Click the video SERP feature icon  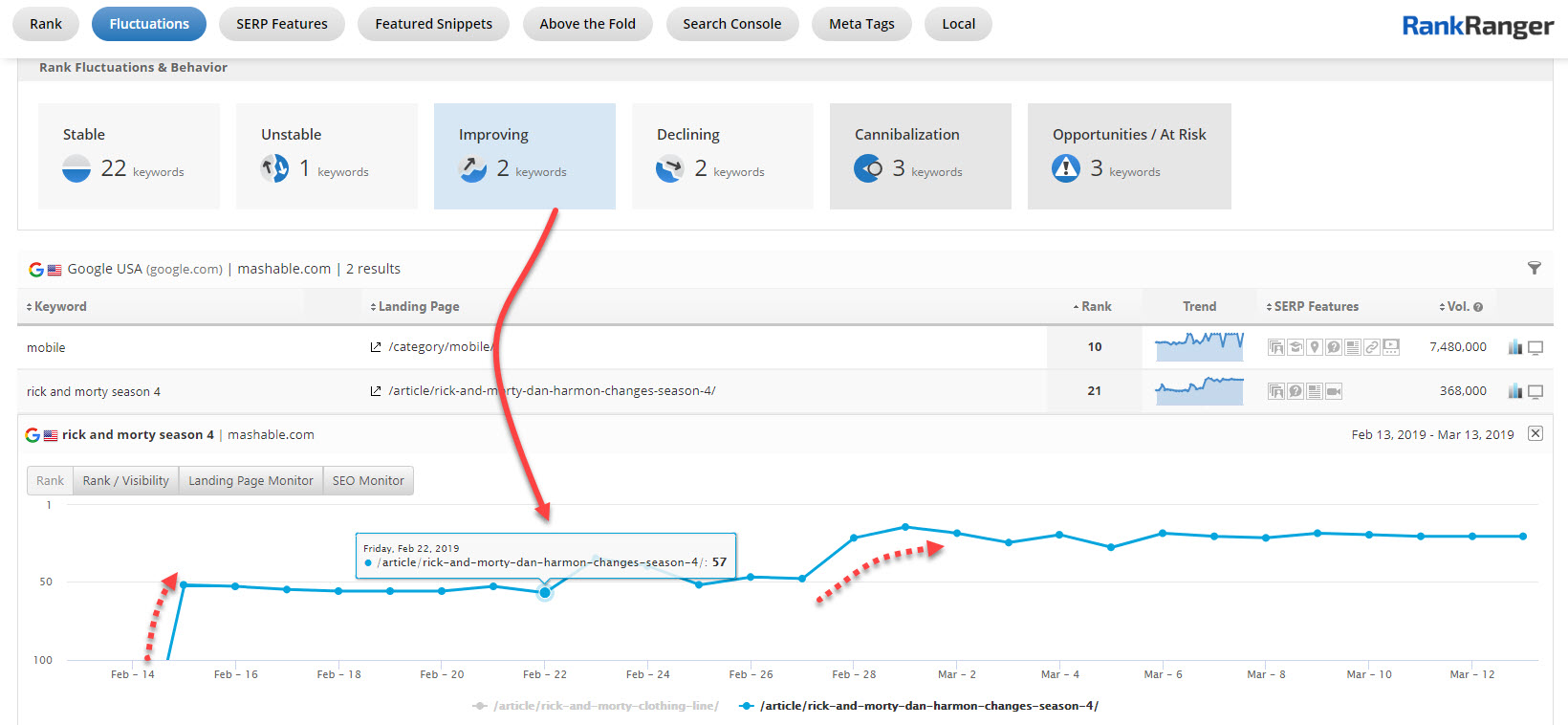(x=1334, y=391)
